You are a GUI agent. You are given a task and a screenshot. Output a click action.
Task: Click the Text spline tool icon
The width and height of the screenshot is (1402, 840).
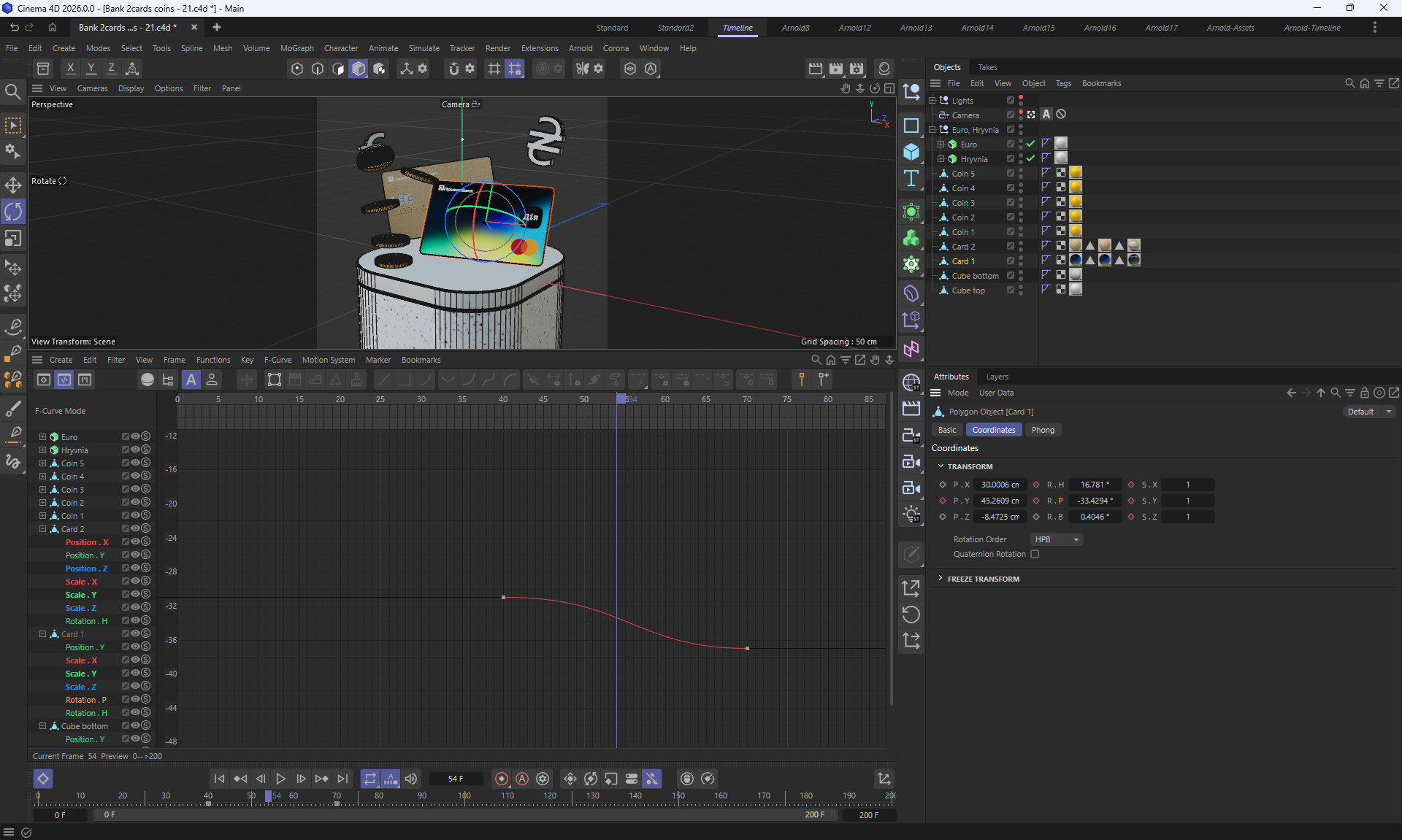[x=911, y=179]
